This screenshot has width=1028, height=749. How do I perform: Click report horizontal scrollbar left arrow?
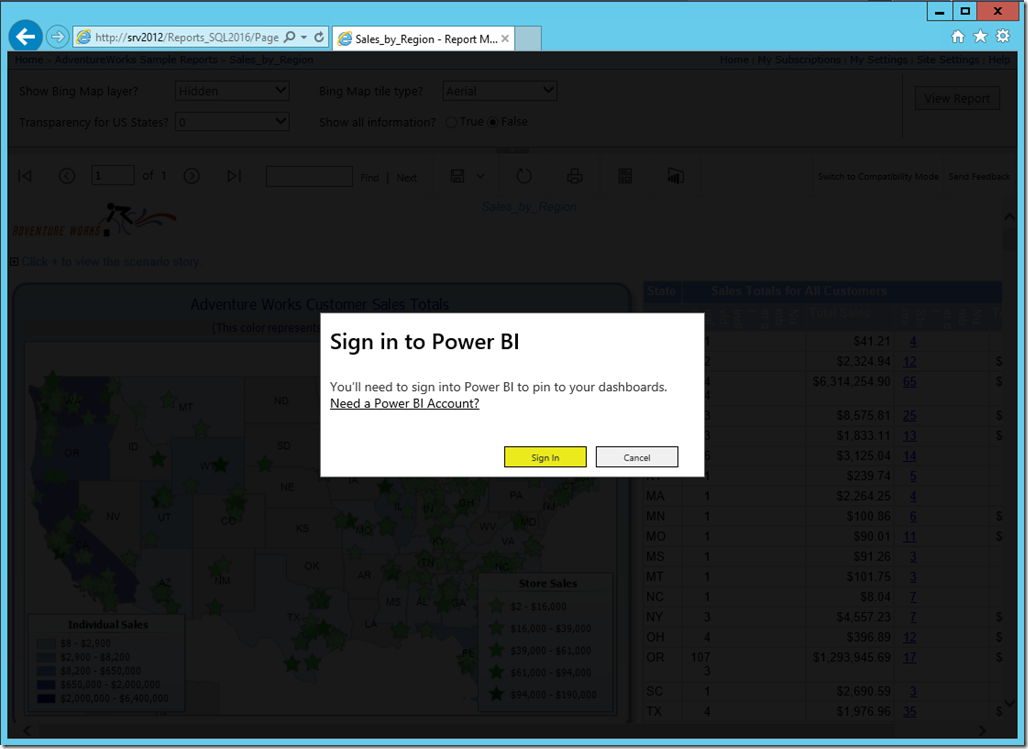coord(27,731)
